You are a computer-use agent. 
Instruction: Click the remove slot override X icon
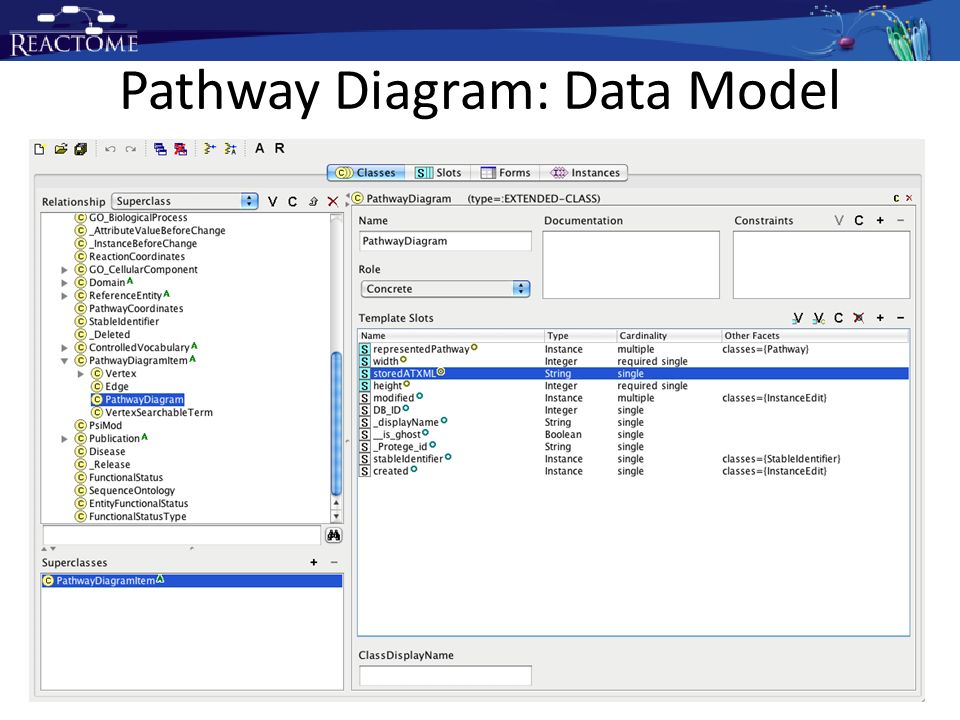click(x=859, y=318)
